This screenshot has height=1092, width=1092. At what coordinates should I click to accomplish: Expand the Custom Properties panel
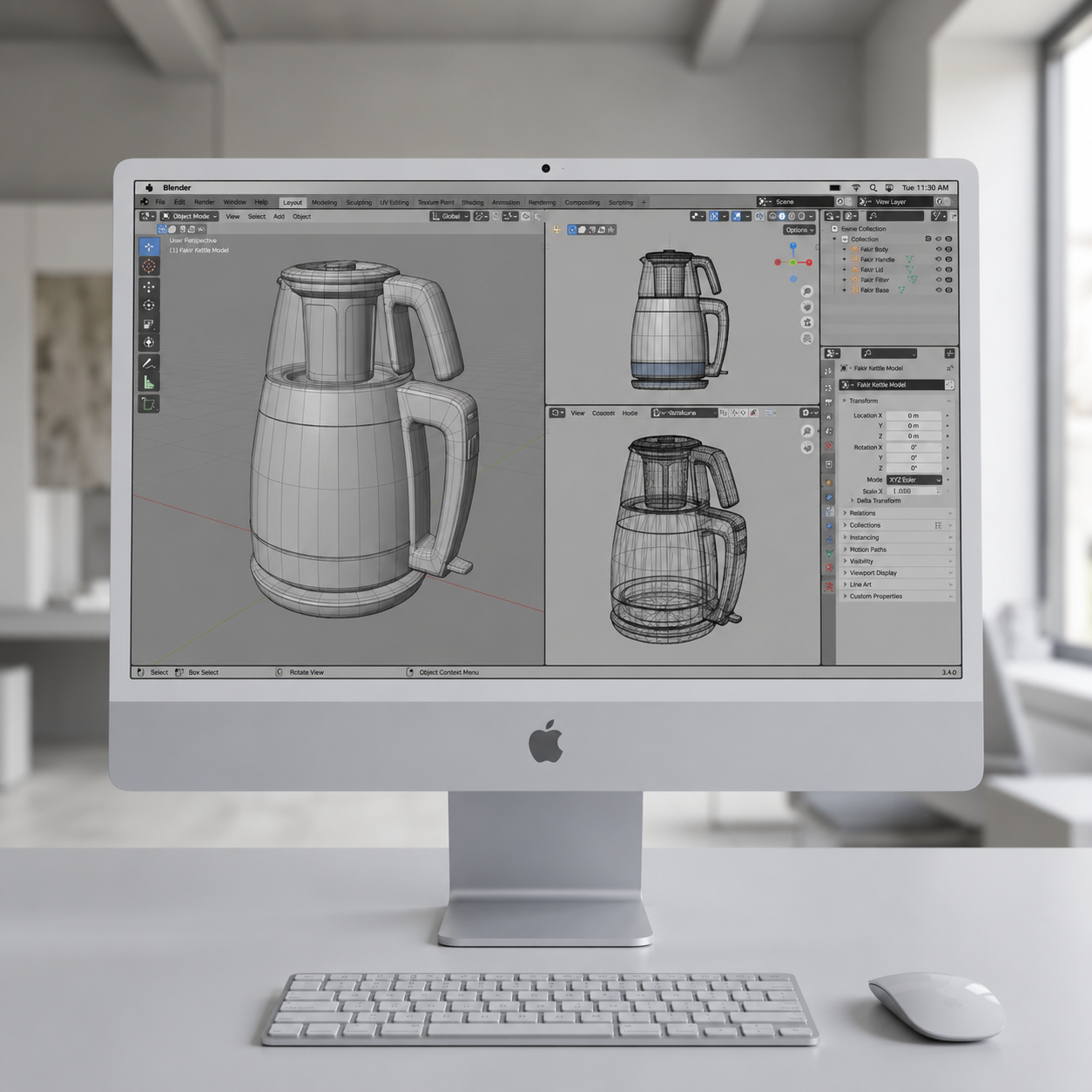(x=897, y=597)
